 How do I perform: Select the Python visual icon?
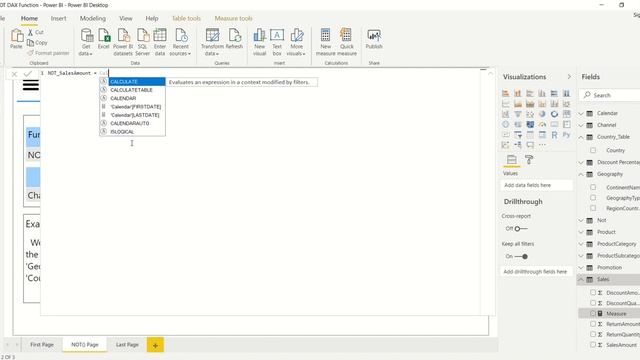567,135
